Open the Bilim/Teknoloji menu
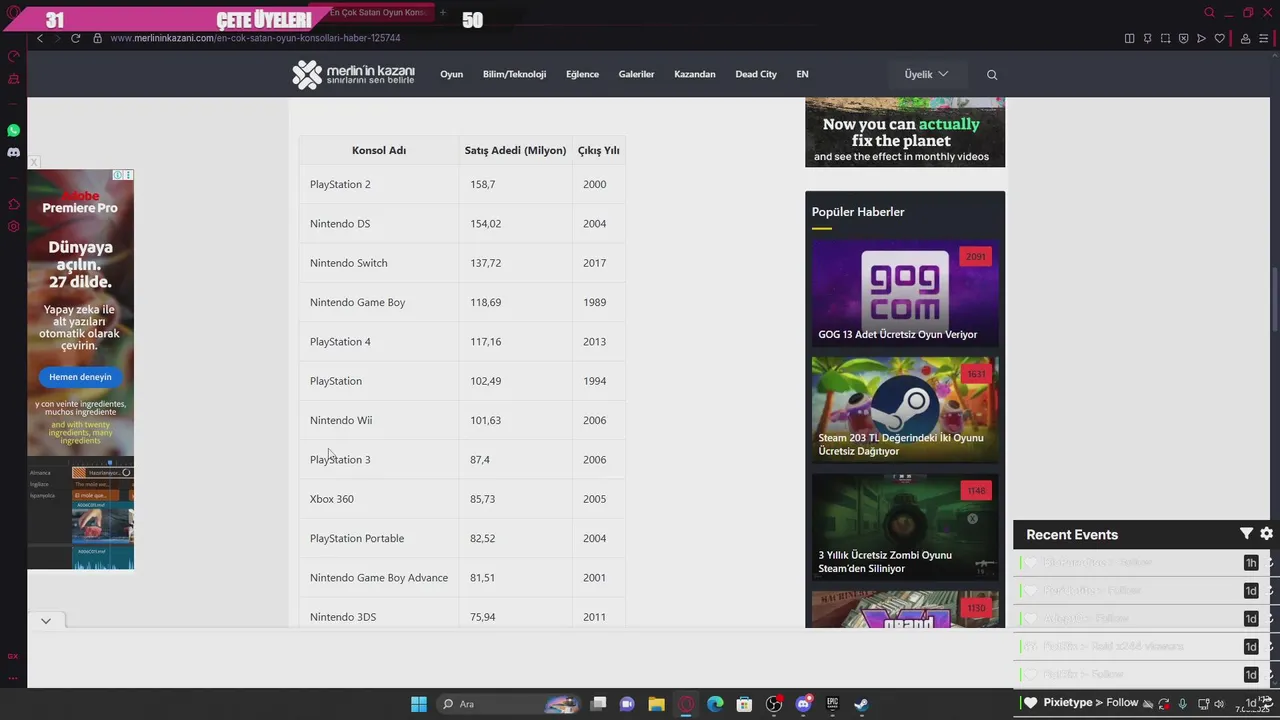Screen dimensions: 1280x720 tap(514, 74)
